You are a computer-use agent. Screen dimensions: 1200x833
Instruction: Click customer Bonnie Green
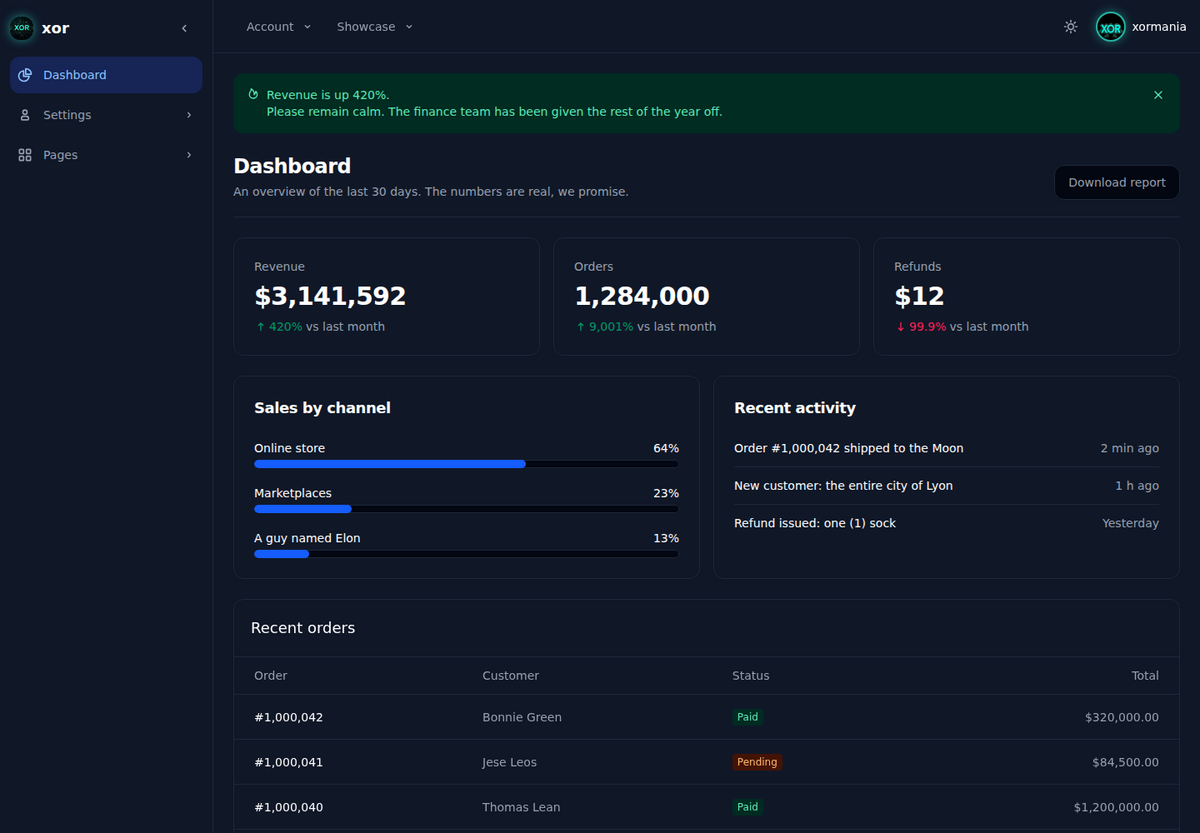tap(522, 717)
